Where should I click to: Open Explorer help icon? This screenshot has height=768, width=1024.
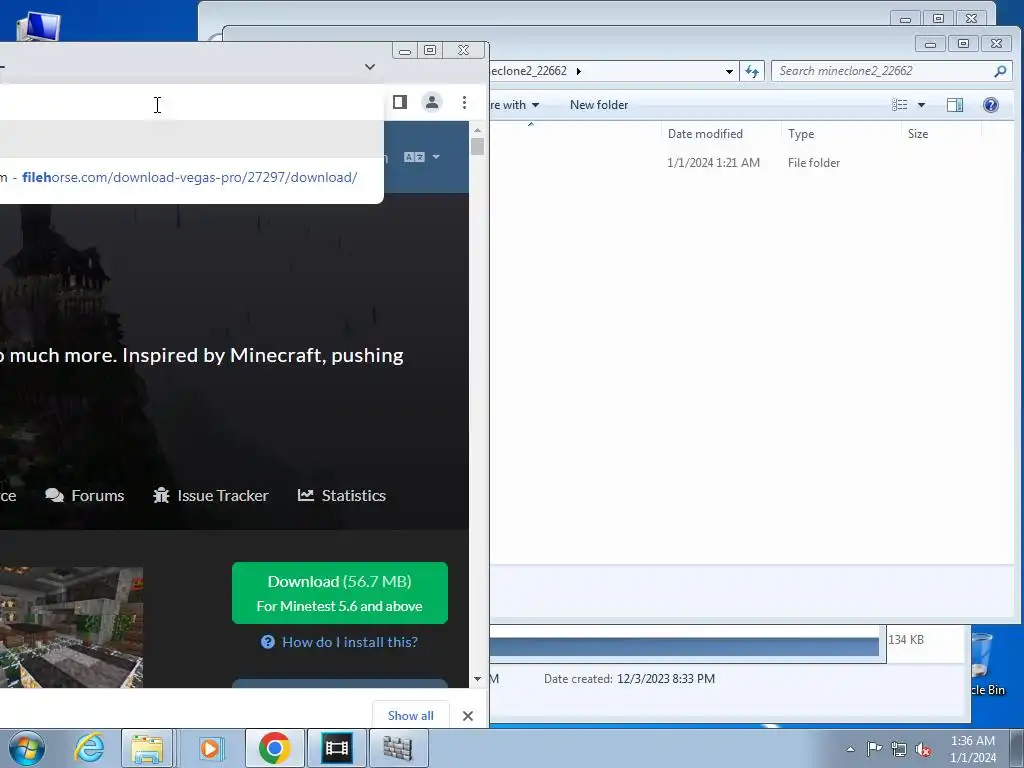[991, 105]
